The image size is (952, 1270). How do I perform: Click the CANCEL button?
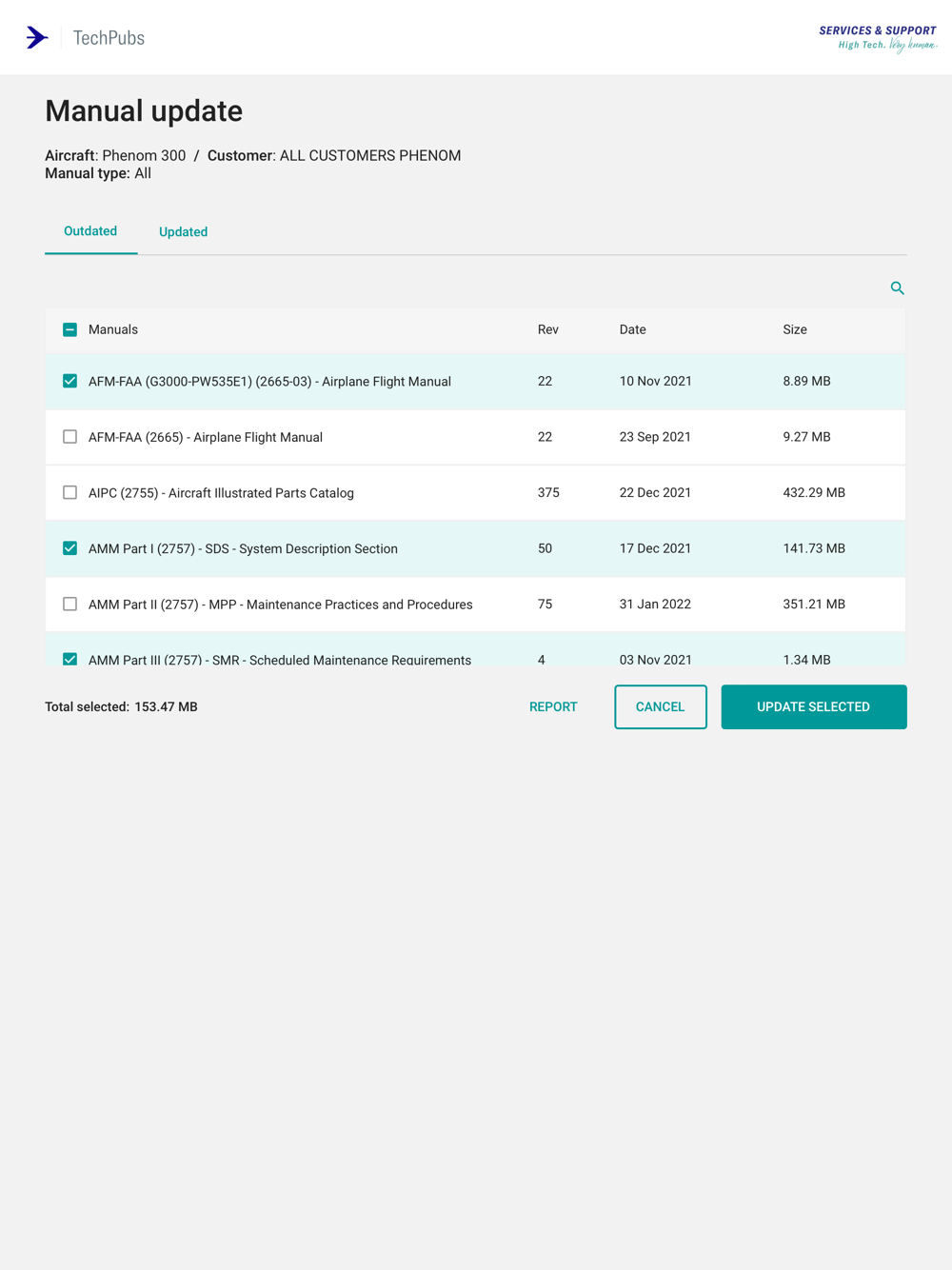661,706
